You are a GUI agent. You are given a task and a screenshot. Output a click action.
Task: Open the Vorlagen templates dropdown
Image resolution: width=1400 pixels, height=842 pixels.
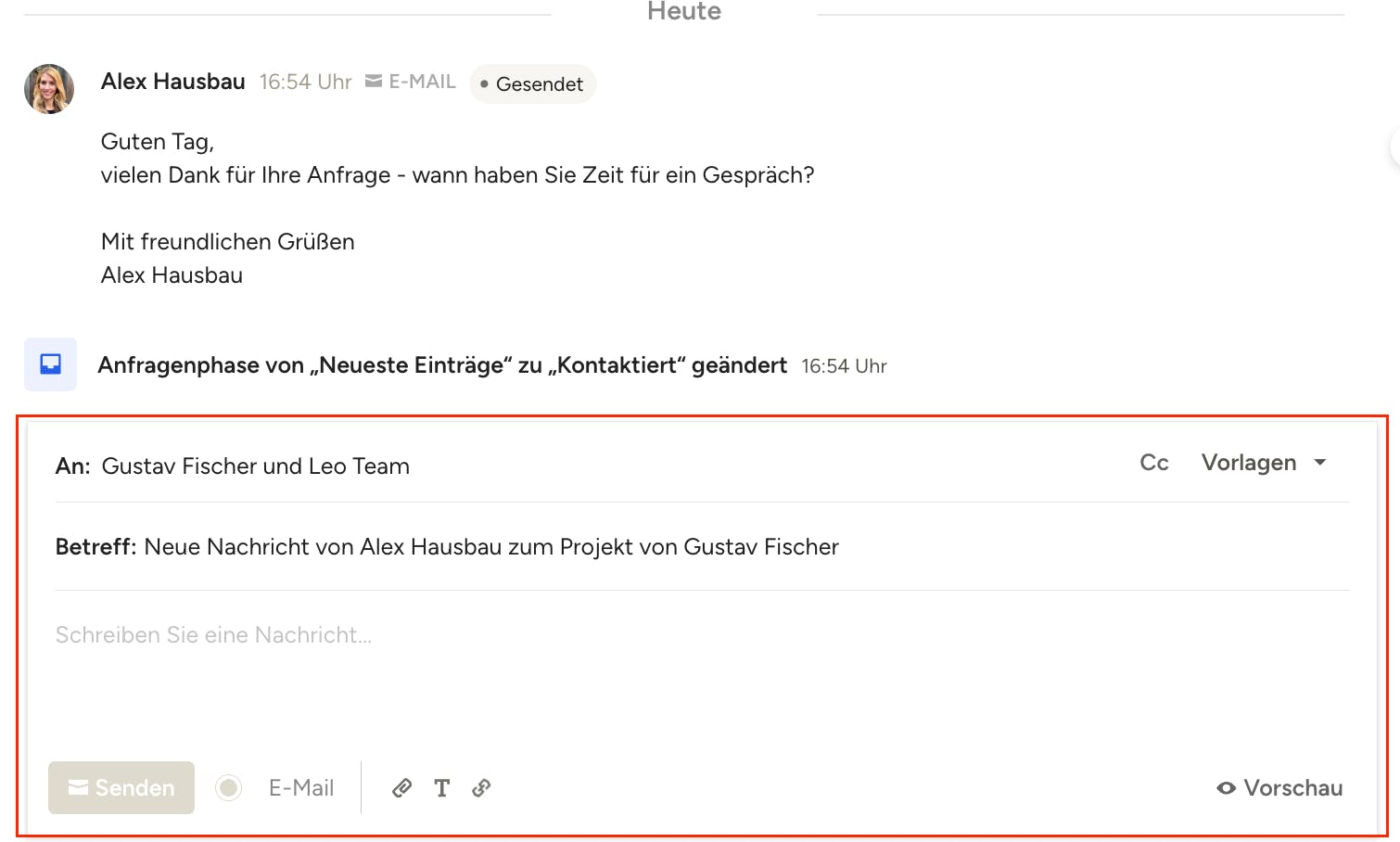[1264, 463]
